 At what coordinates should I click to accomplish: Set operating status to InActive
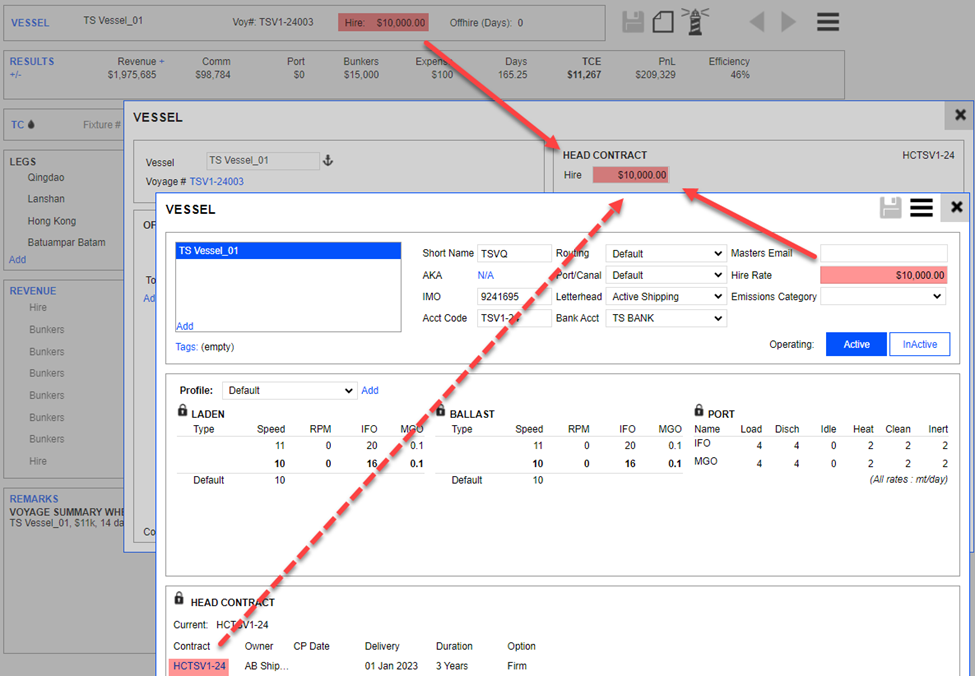pos(919,344)
